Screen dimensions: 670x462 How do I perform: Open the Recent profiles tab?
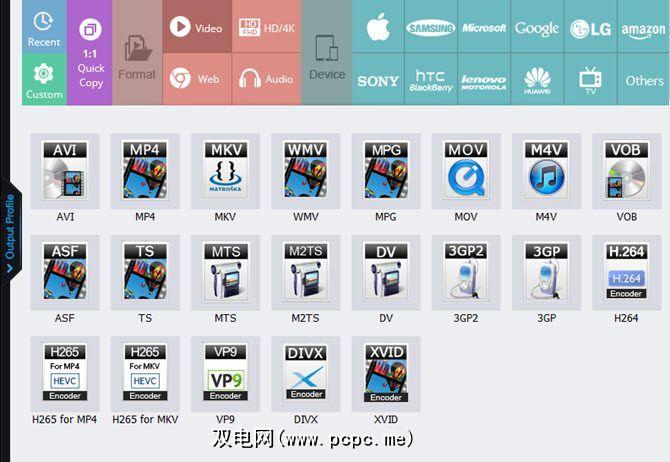(44, 26)
